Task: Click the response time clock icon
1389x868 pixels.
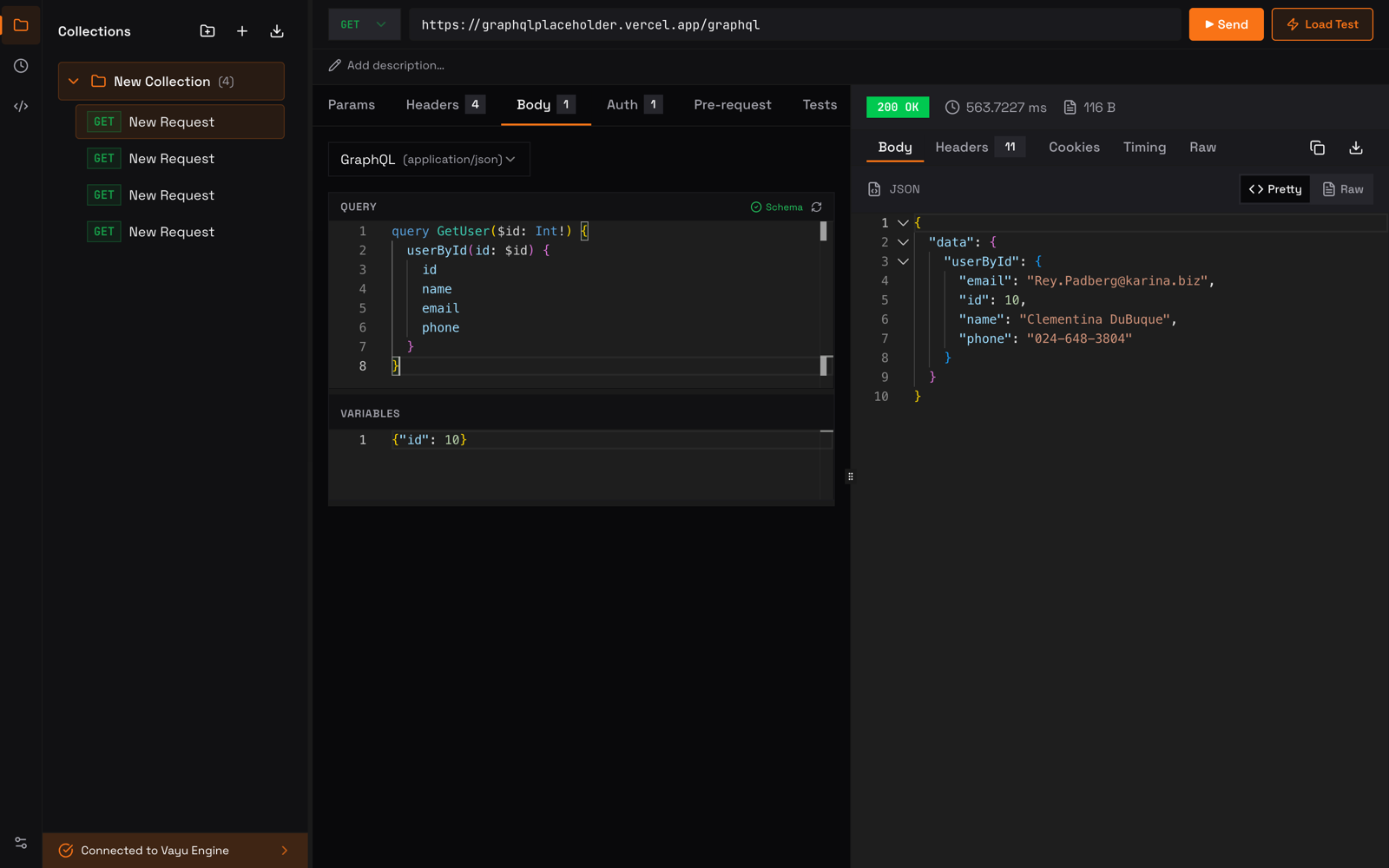Action: tap(952, 108)
